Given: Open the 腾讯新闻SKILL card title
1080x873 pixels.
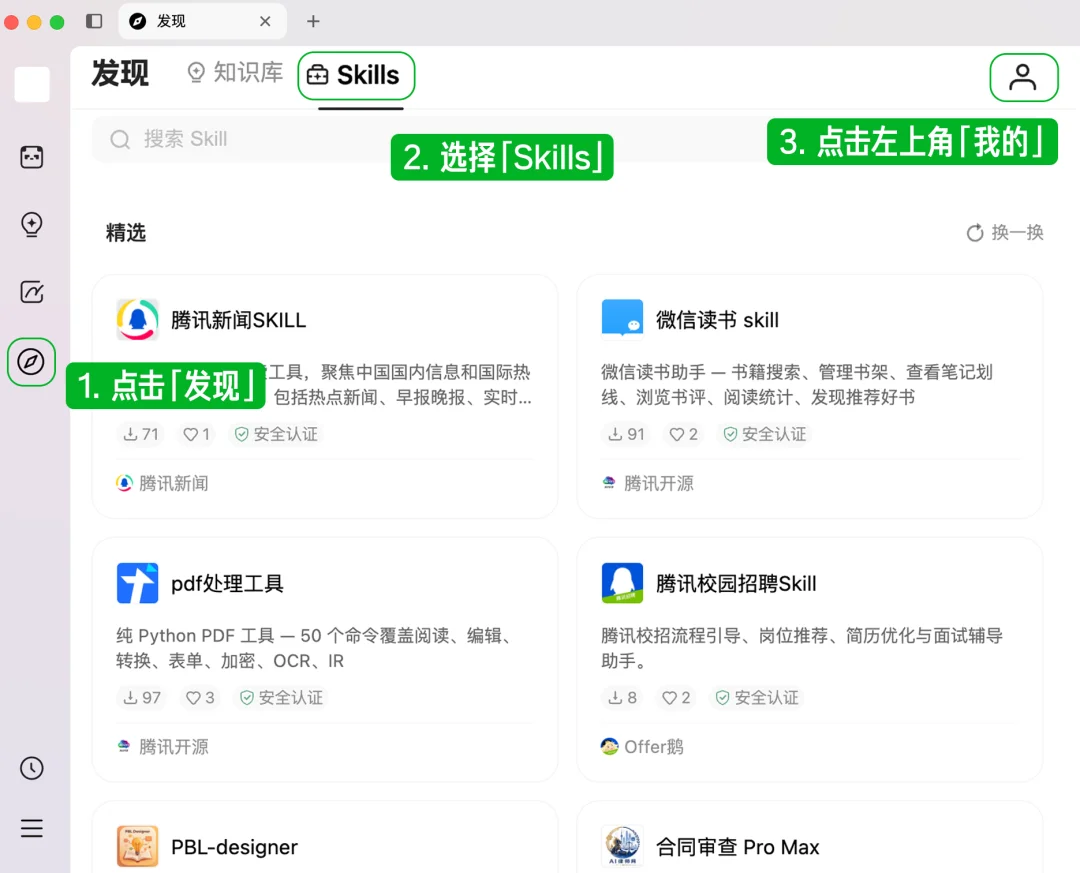Looking at the screenshot, I should [x=238, y=320].
